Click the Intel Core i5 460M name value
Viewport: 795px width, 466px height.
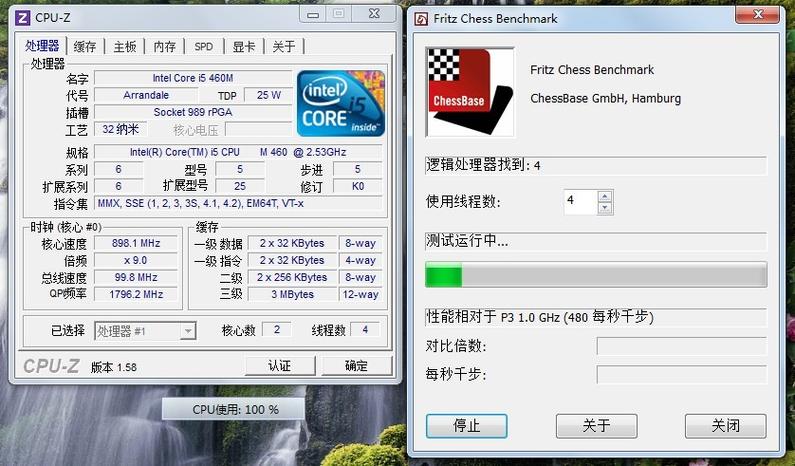click(x=193, y=78)
